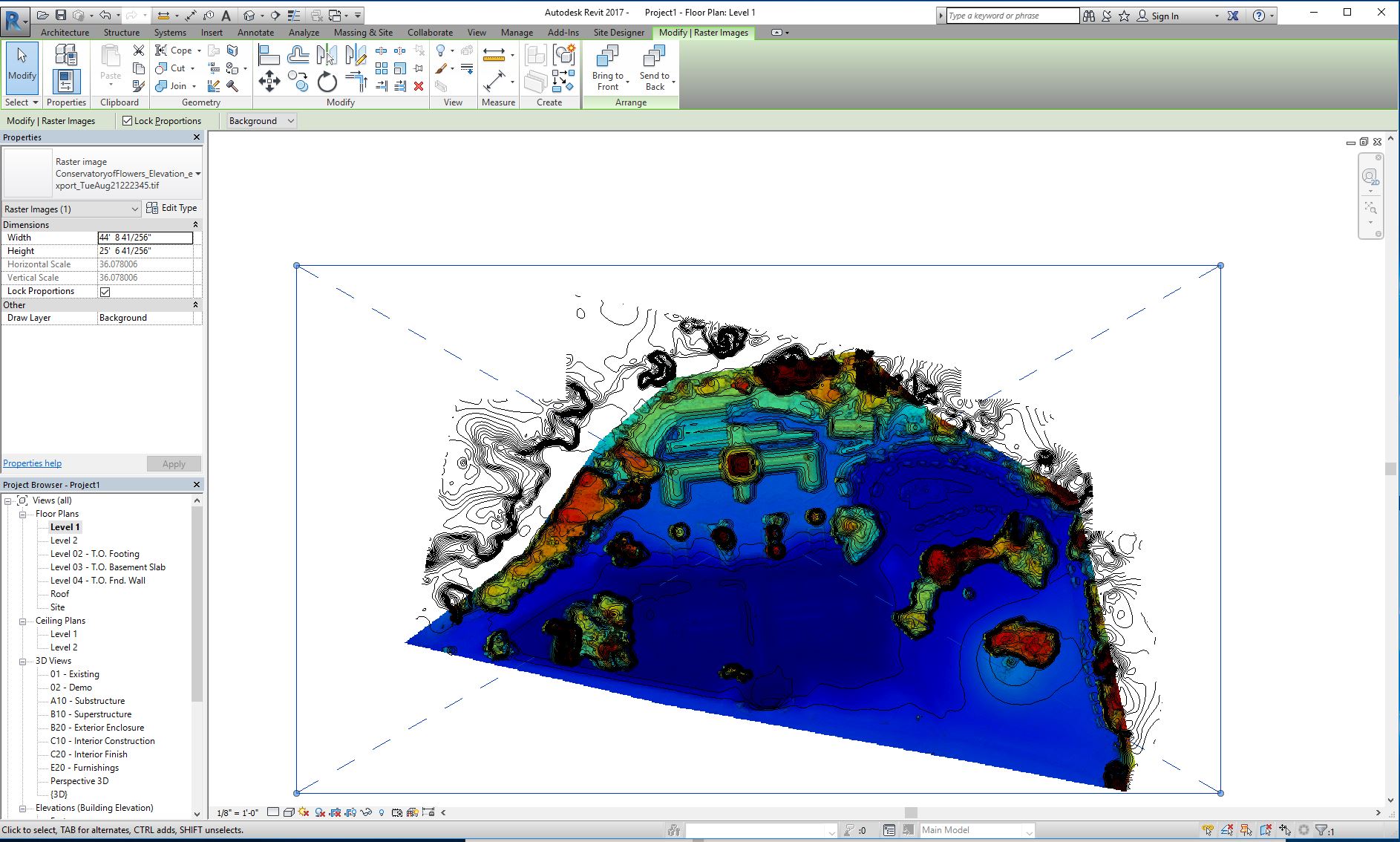Image resolution: width=1400 pixels, height=842 pixels.
Task: Select the Move tool in Modify panel
Action: (x=269, y=82)
